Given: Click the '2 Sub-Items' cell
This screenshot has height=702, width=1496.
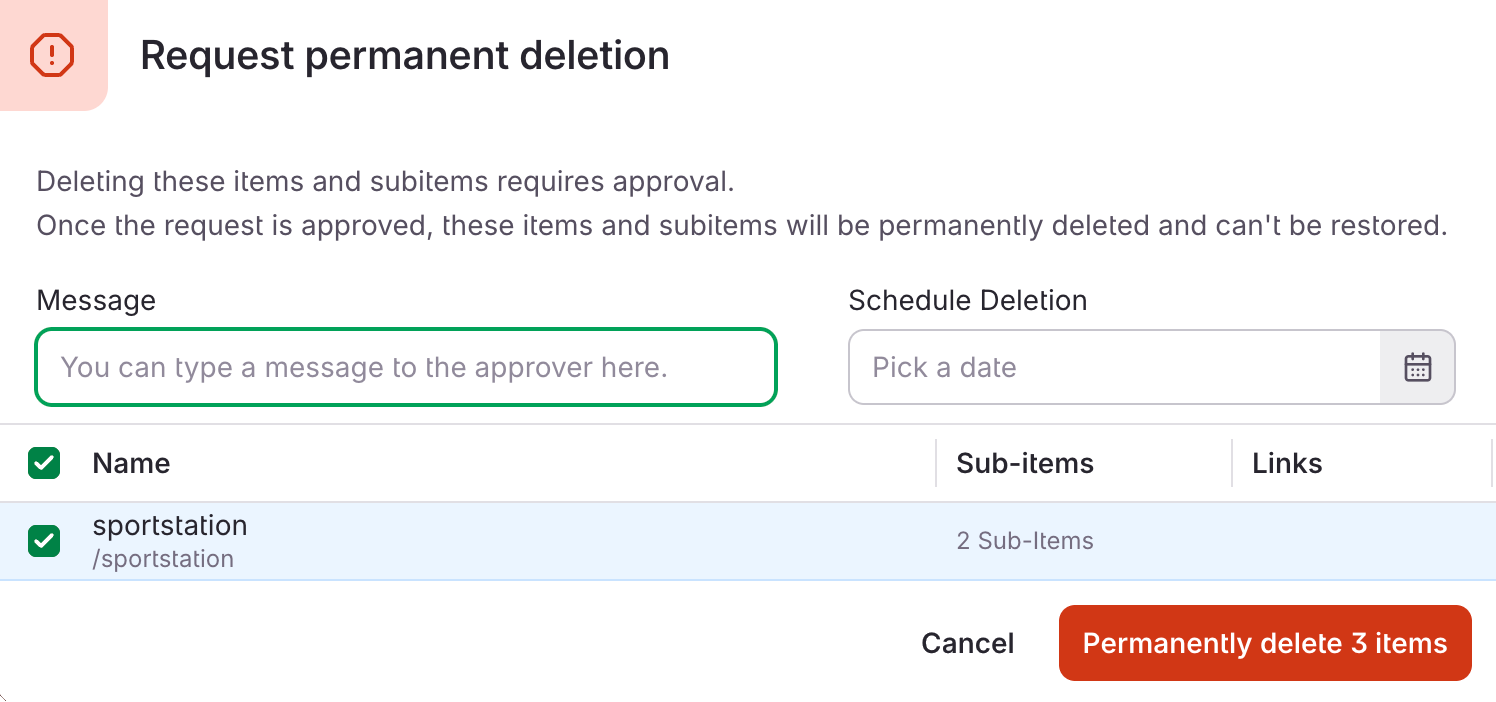Looking at the screenshot, I should (1025, 541).
